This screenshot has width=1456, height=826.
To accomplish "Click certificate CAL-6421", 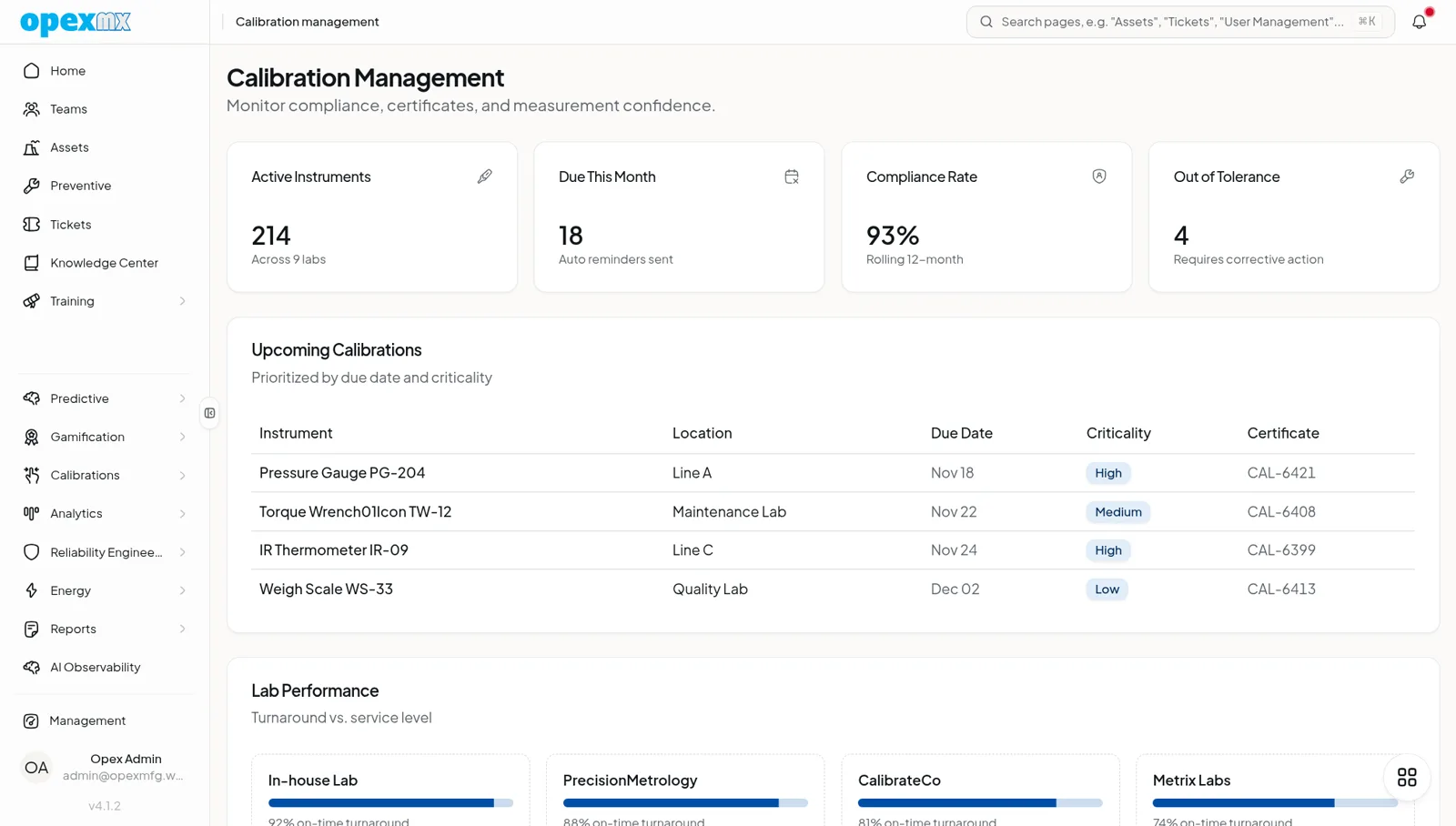I will [x=1281, y=473].
